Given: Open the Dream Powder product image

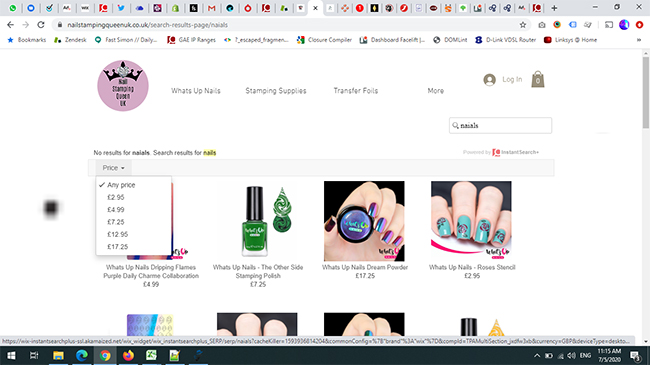Looking at the screenshot, I should pos(364,221).
